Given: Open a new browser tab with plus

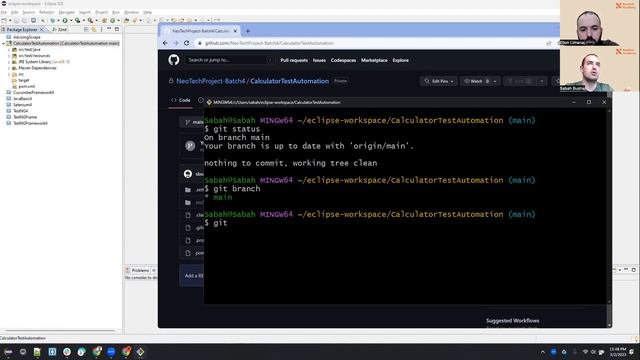Looking at the screenshot, I should click(x=248, y=31).
